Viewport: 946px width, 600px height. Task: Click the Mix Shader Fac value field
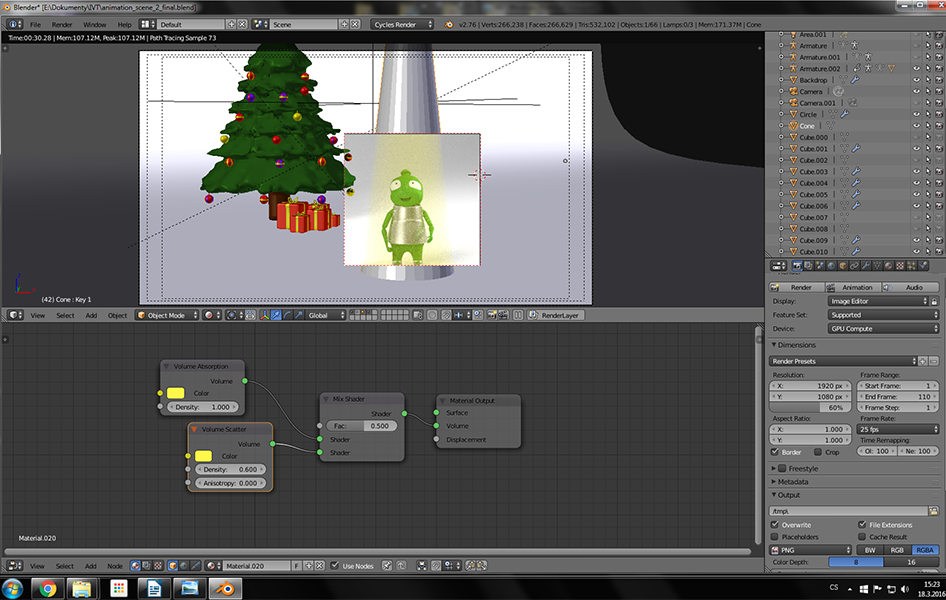(362, 426)
